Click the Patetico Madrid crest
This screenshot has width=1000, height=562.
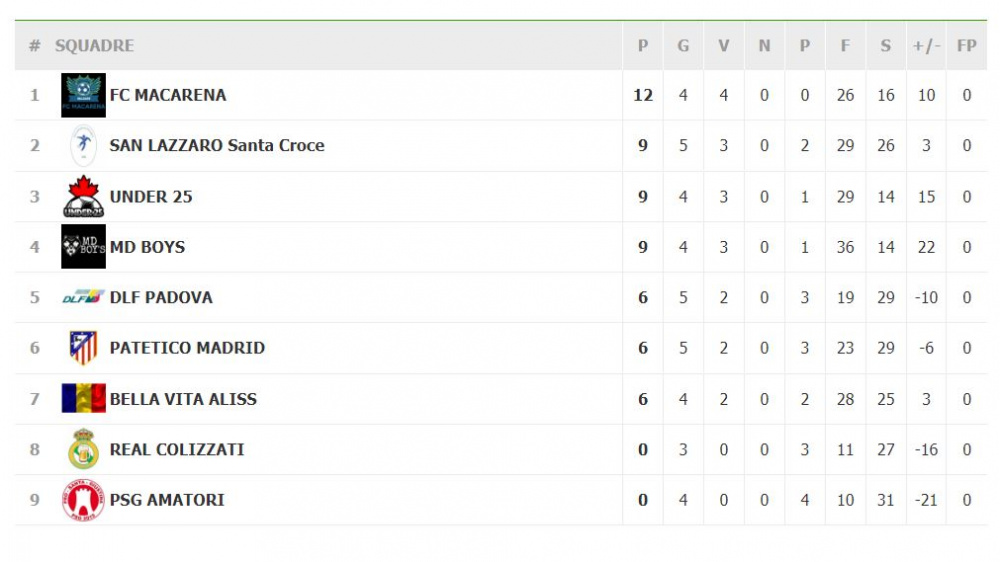pos(84,348)
